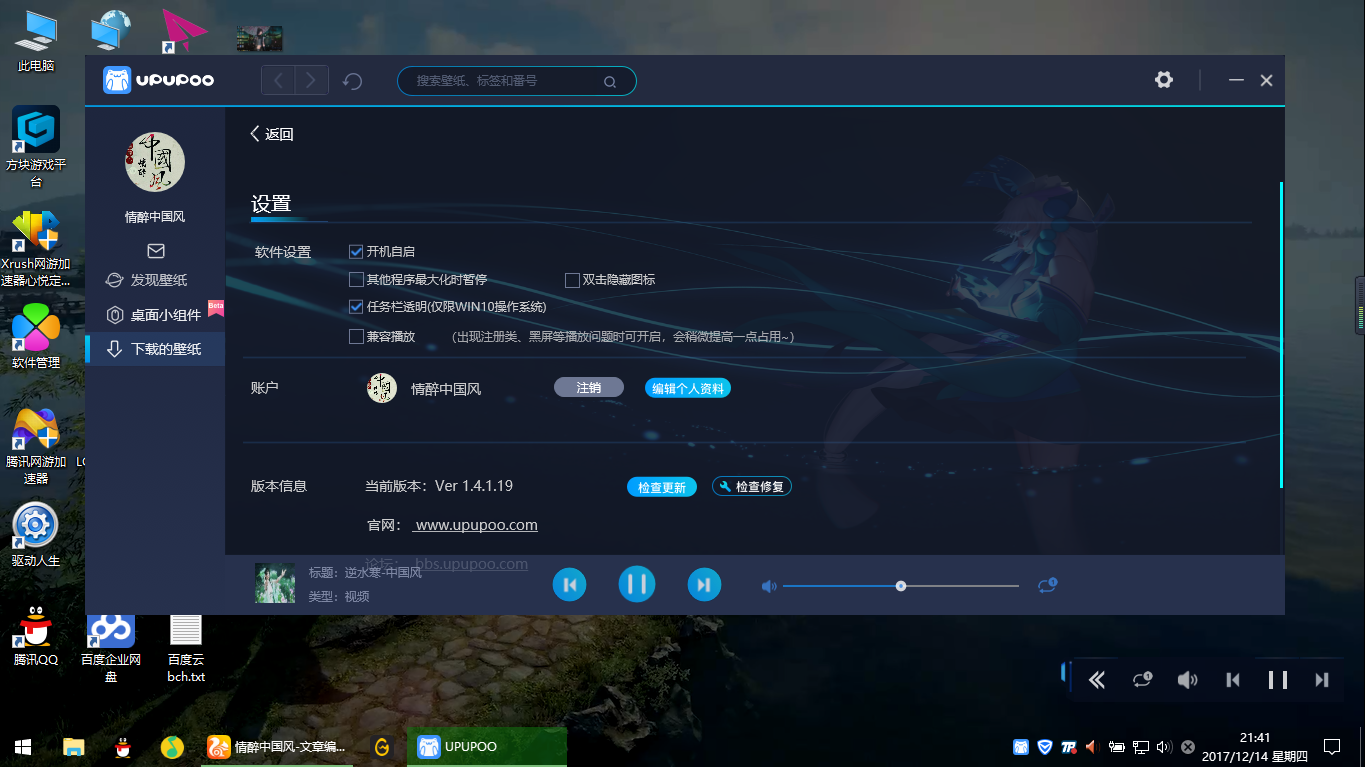Click the 逆水寒 wallpaper thumbnail in player bar
This screenshot has height=767, width=1365.
coord(275,584)
